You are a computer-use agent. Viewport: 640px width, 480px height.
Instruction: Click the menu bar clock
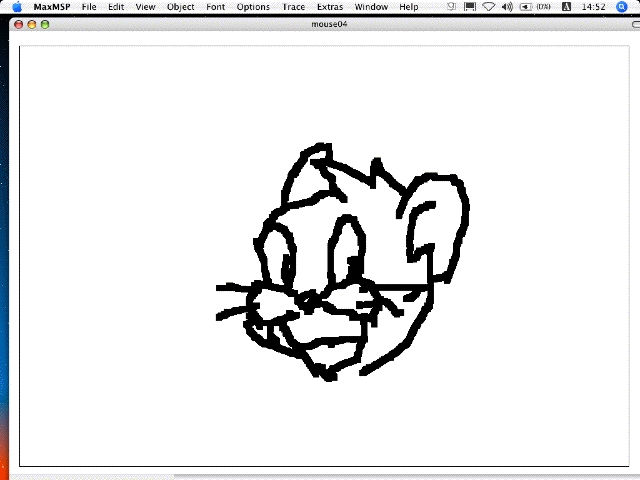[x=592, y=7]
